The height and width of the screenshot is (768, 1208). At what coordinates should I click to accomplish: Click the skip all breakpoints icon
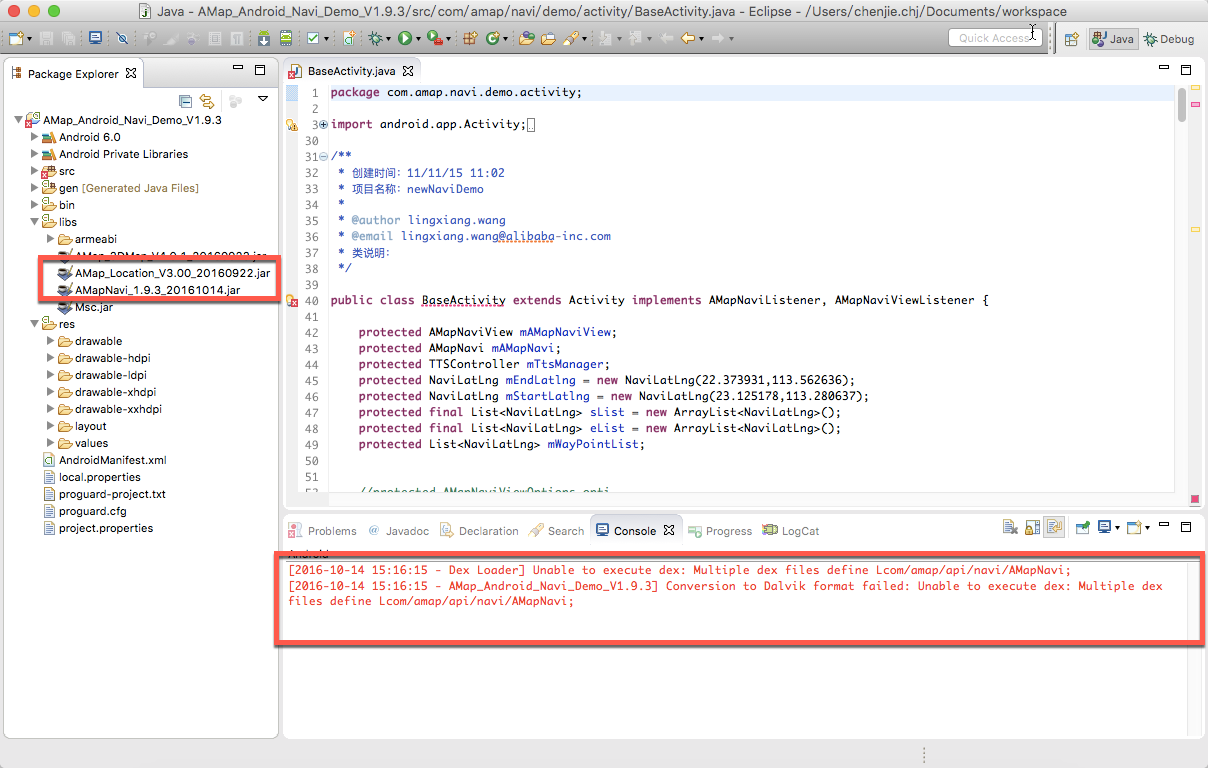tap(122, 38)
